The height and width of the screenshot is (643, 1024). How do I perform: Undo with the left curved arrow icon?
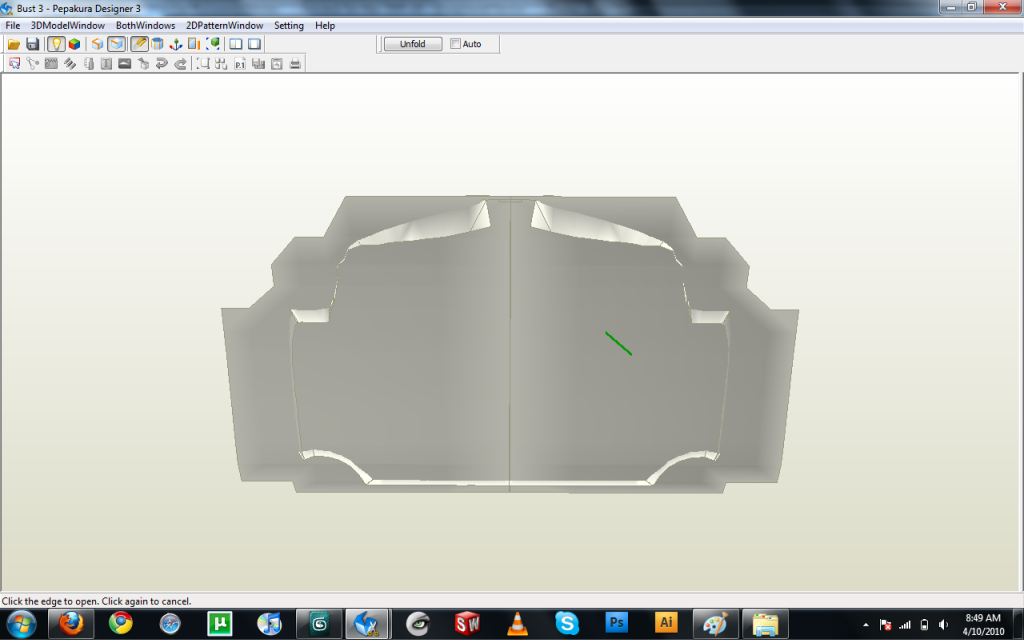[161, 63]
